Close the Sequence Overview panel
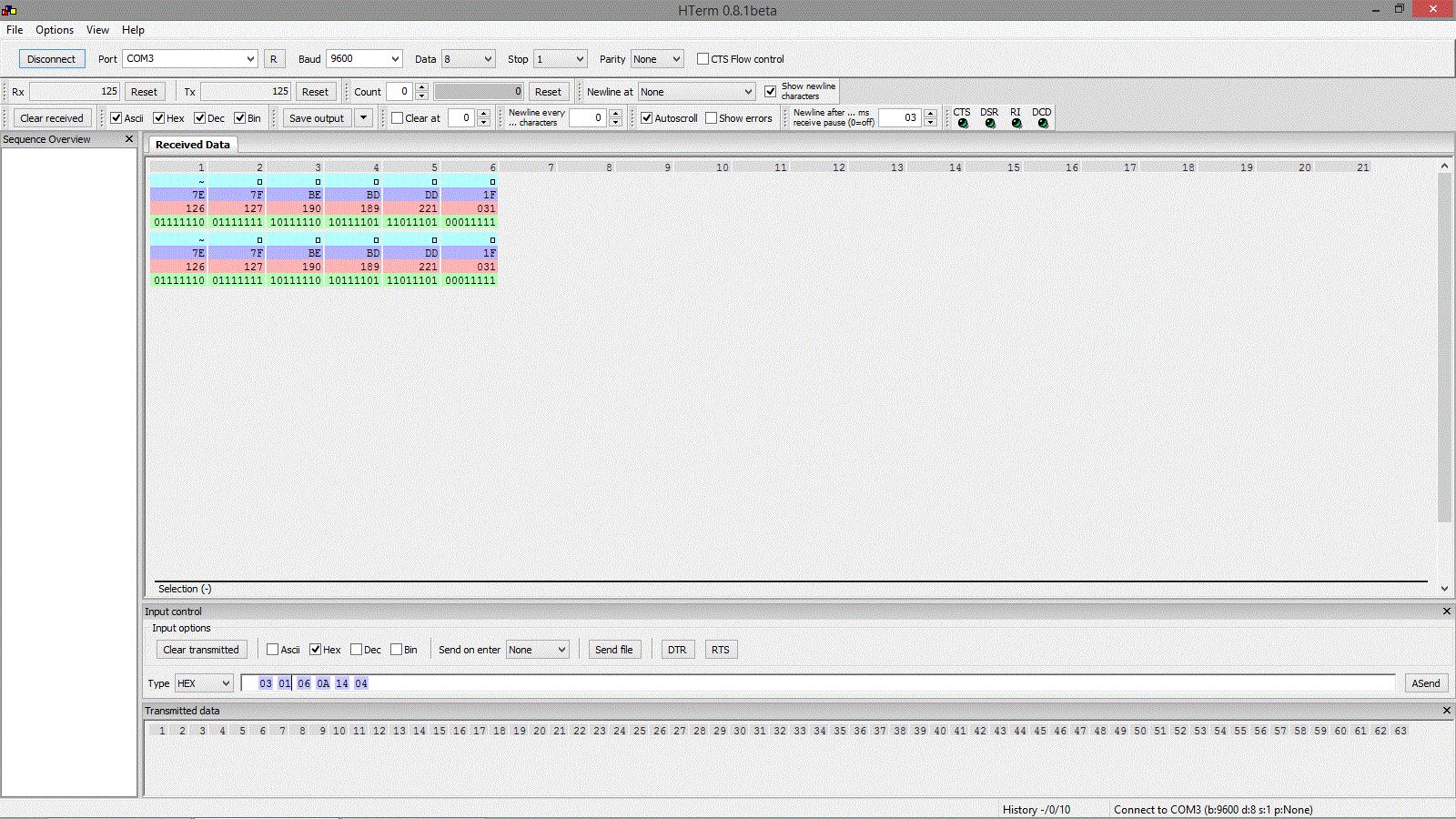1456x819 pixels. [x=129, y=139]
